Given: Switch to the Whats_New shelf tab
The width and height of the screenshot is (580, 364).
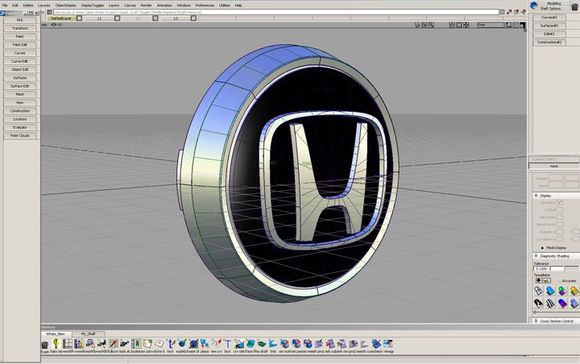Looking at the screenshot, I should 55,334.
